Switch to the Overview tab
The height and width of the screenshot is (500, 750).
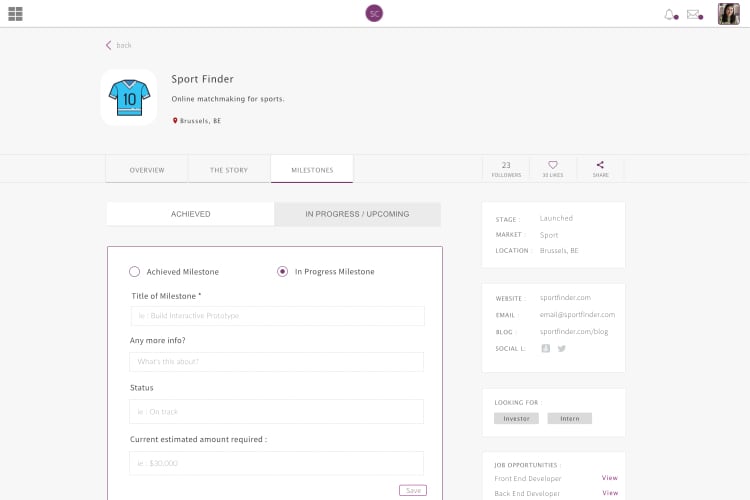click(x=147, y=170)
